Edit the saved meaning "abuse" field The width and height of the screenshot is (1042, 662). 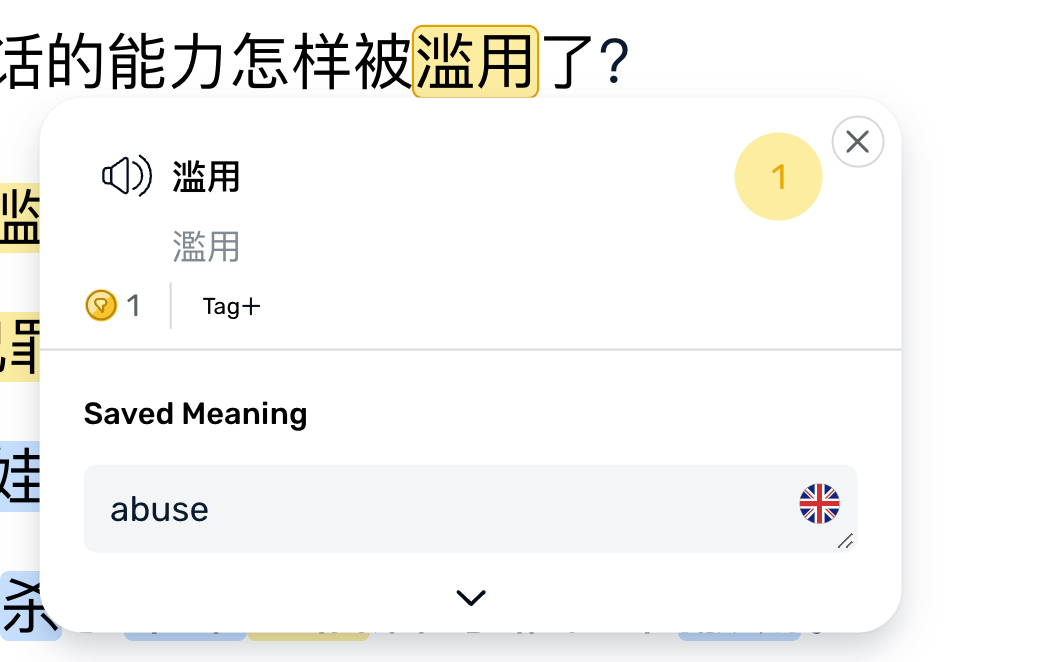pyautogui.click(x=470, y=508)
